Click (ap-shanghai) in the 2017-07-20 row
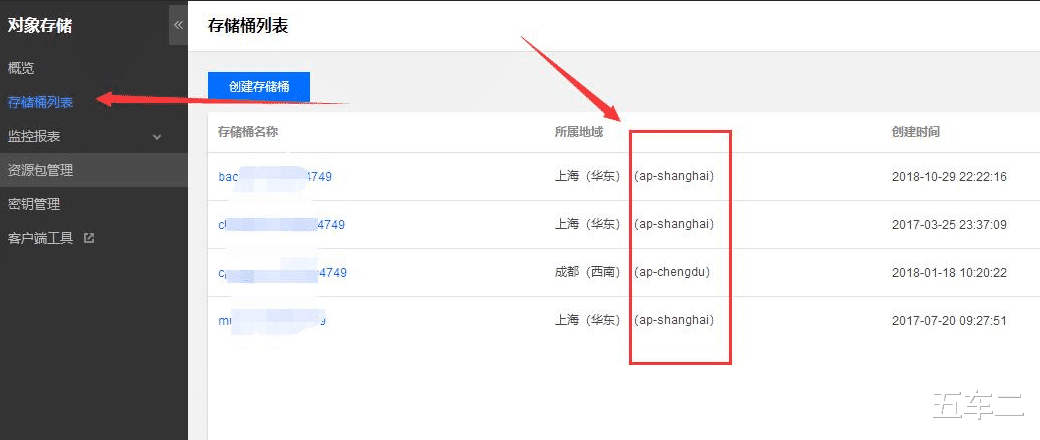This screenshot has height=440, width=1040. pos(674,321)
